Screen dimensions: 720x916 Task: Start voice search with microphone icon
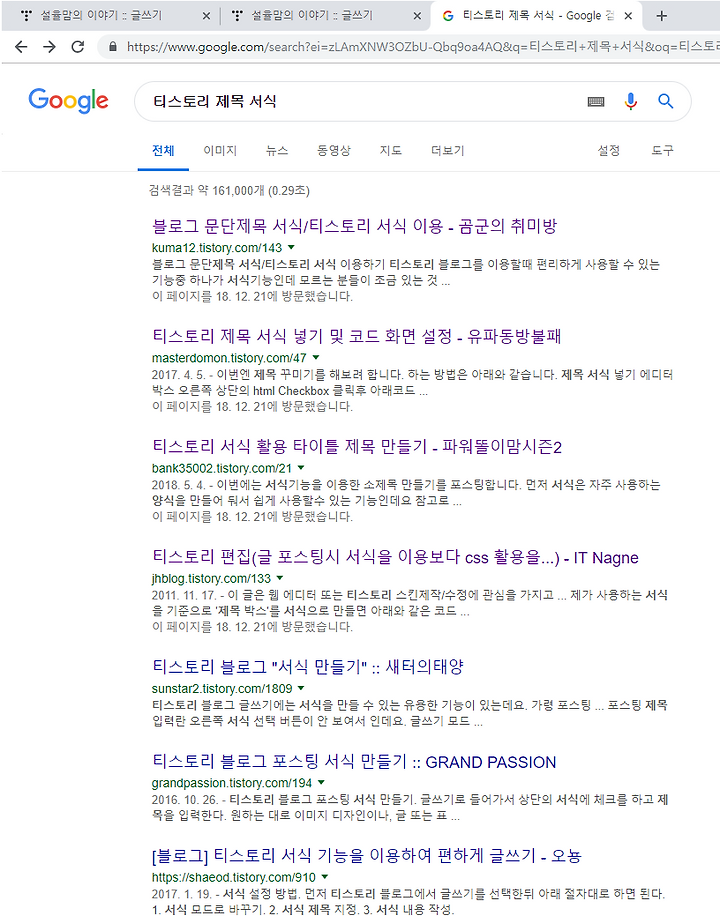[x=630, y=102]
